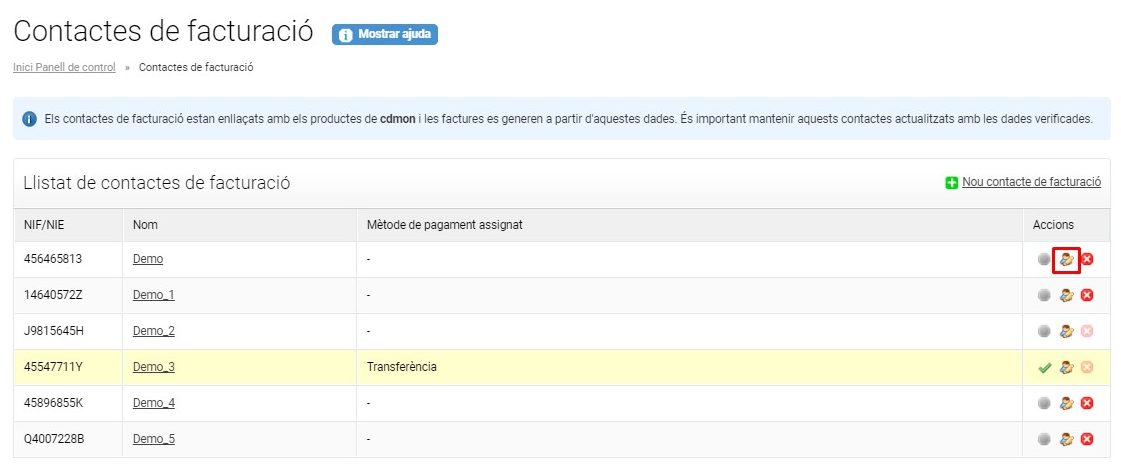Set Demo as default via grey circle
The height and width of the screenshot is (475, 1121).
1045,259
